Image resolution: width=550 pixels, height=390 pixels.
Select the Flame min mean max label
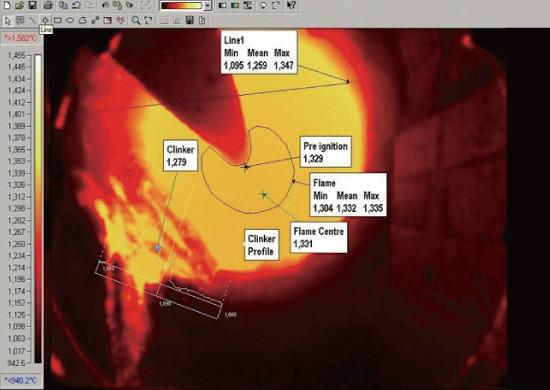click(348, 195)
